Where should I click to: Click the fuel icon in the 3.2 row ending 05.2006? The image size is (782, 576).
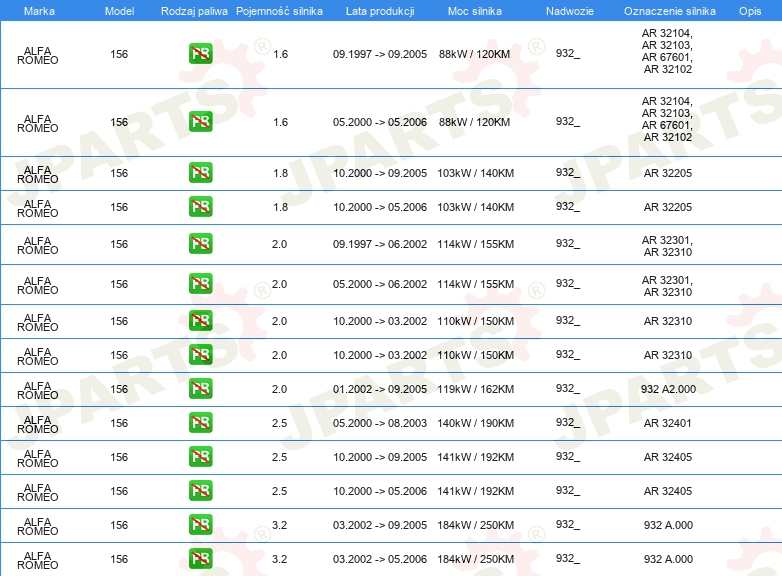[x=200, y=559]
